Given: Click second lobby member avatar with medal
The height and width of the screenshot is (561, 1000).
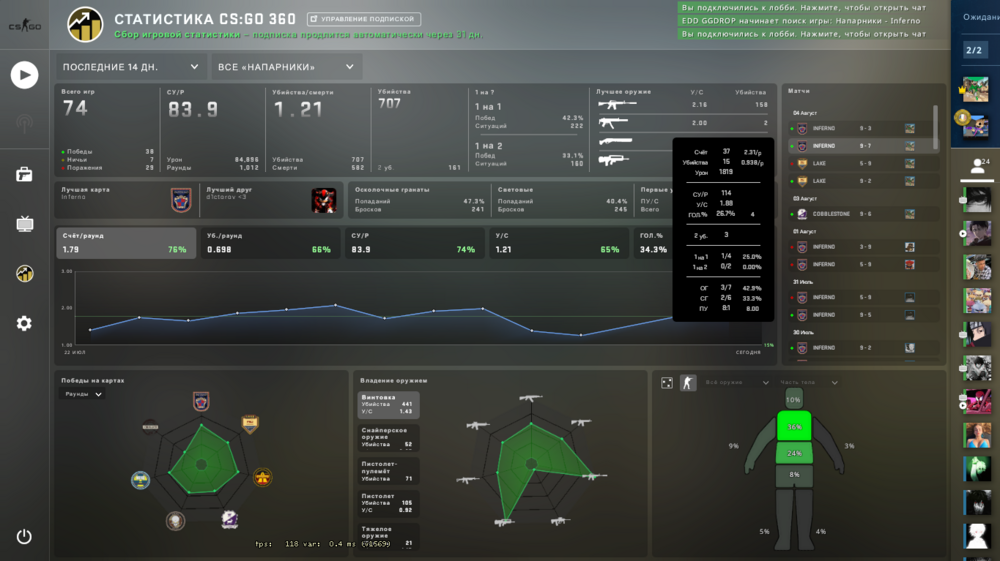Looking at the screenshot, I should [x=975, y=125].
